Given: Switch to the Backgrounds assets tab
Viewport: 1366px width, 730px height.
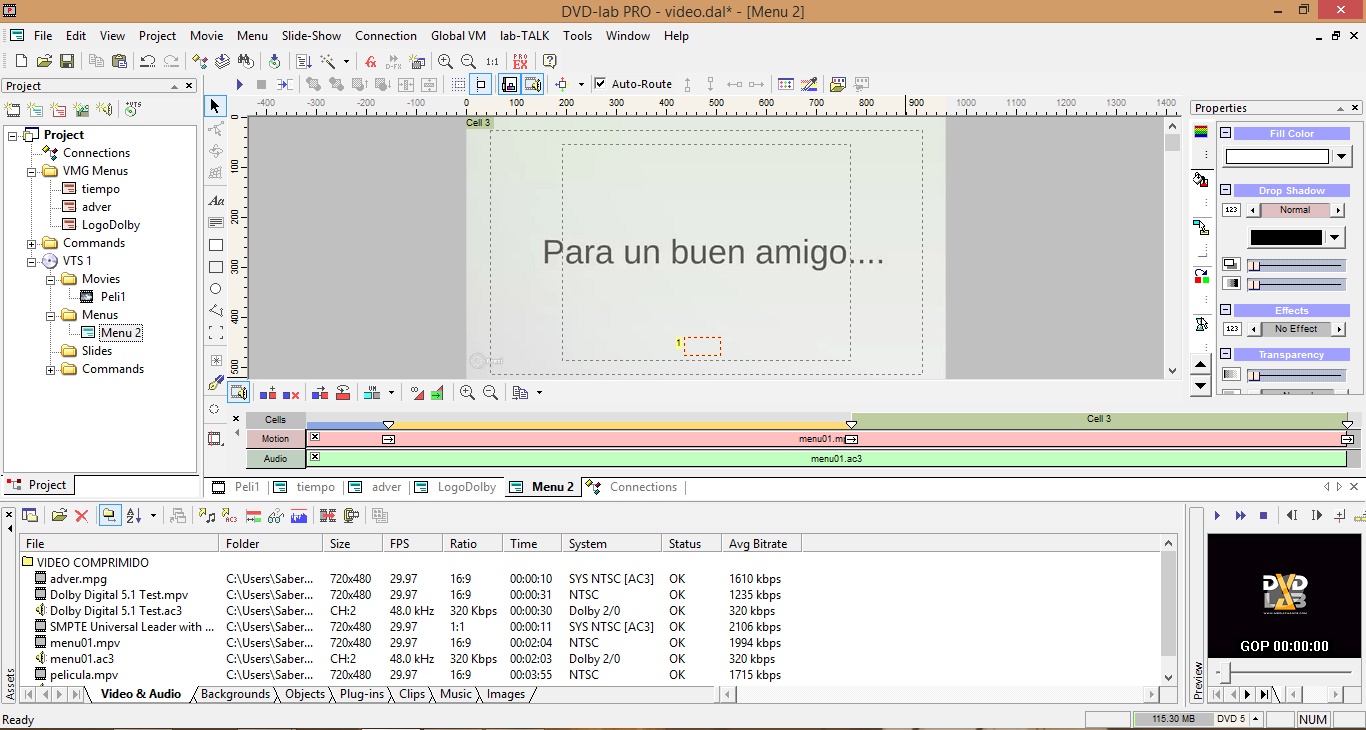Looking at the screenshot, I should [x=235, y=694].
